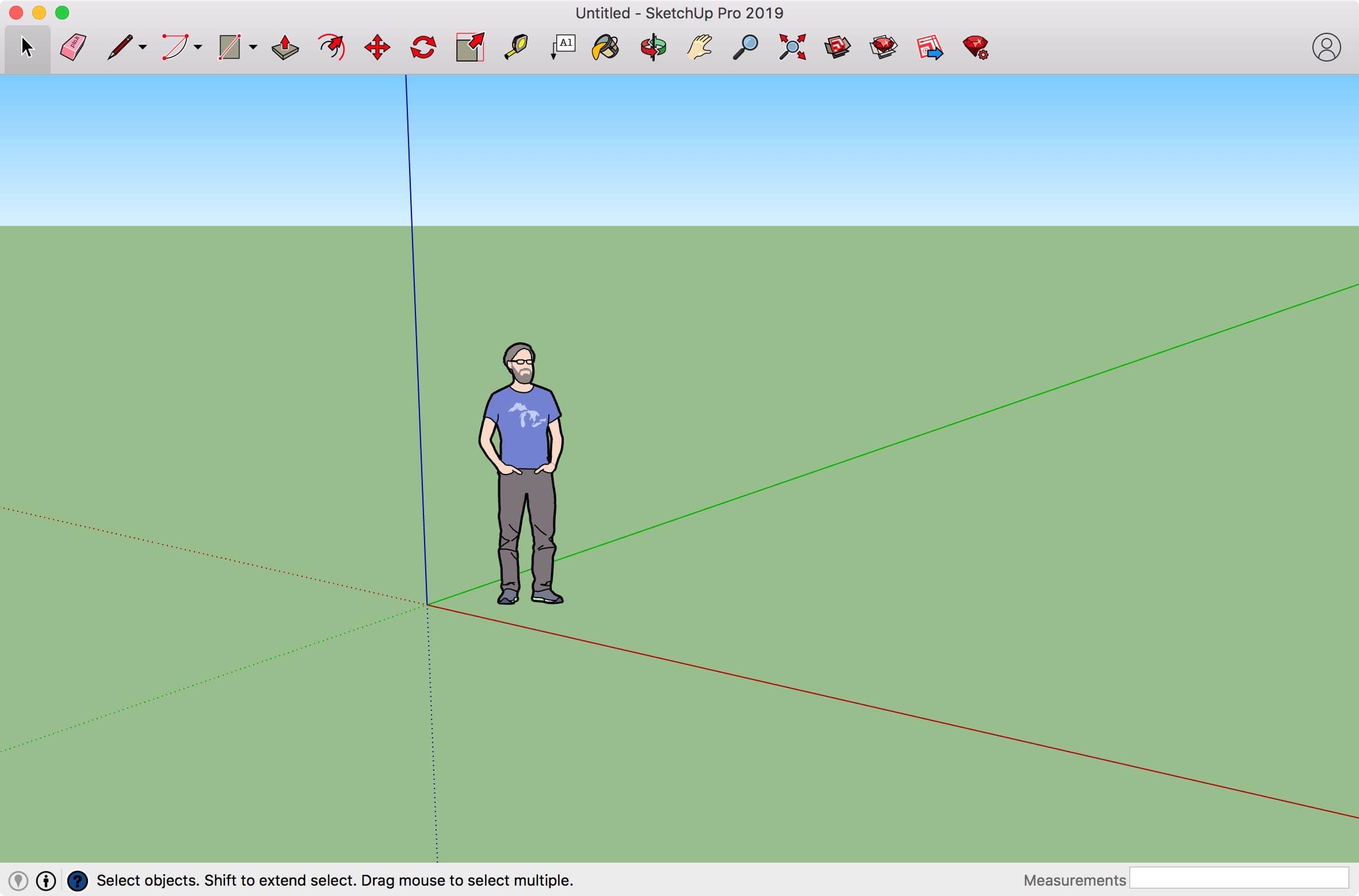This screenshot has width=1359, height=896.
Task: Pick the Scale tool
Action: click(470, 47)
